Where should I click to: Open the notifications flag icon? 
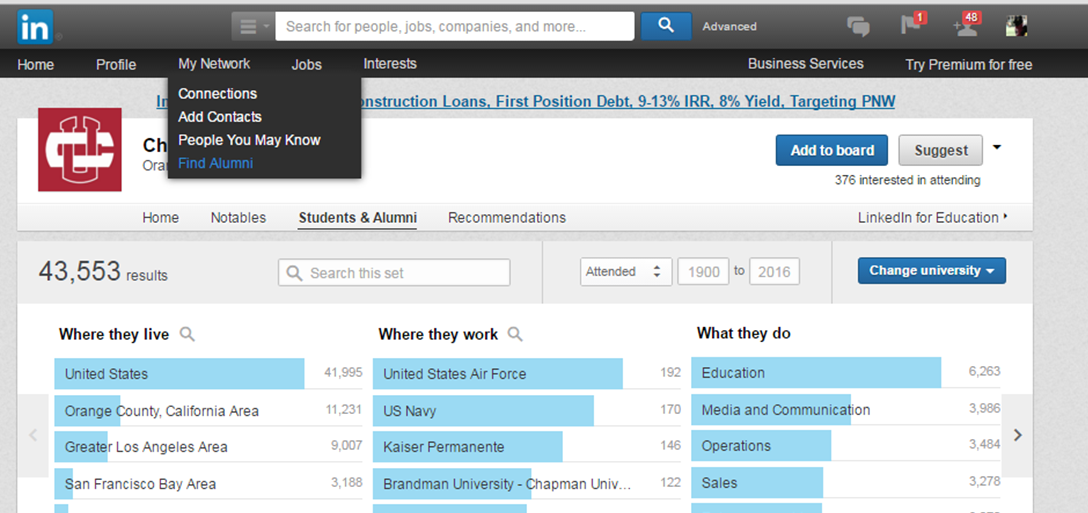coord(911,26)
